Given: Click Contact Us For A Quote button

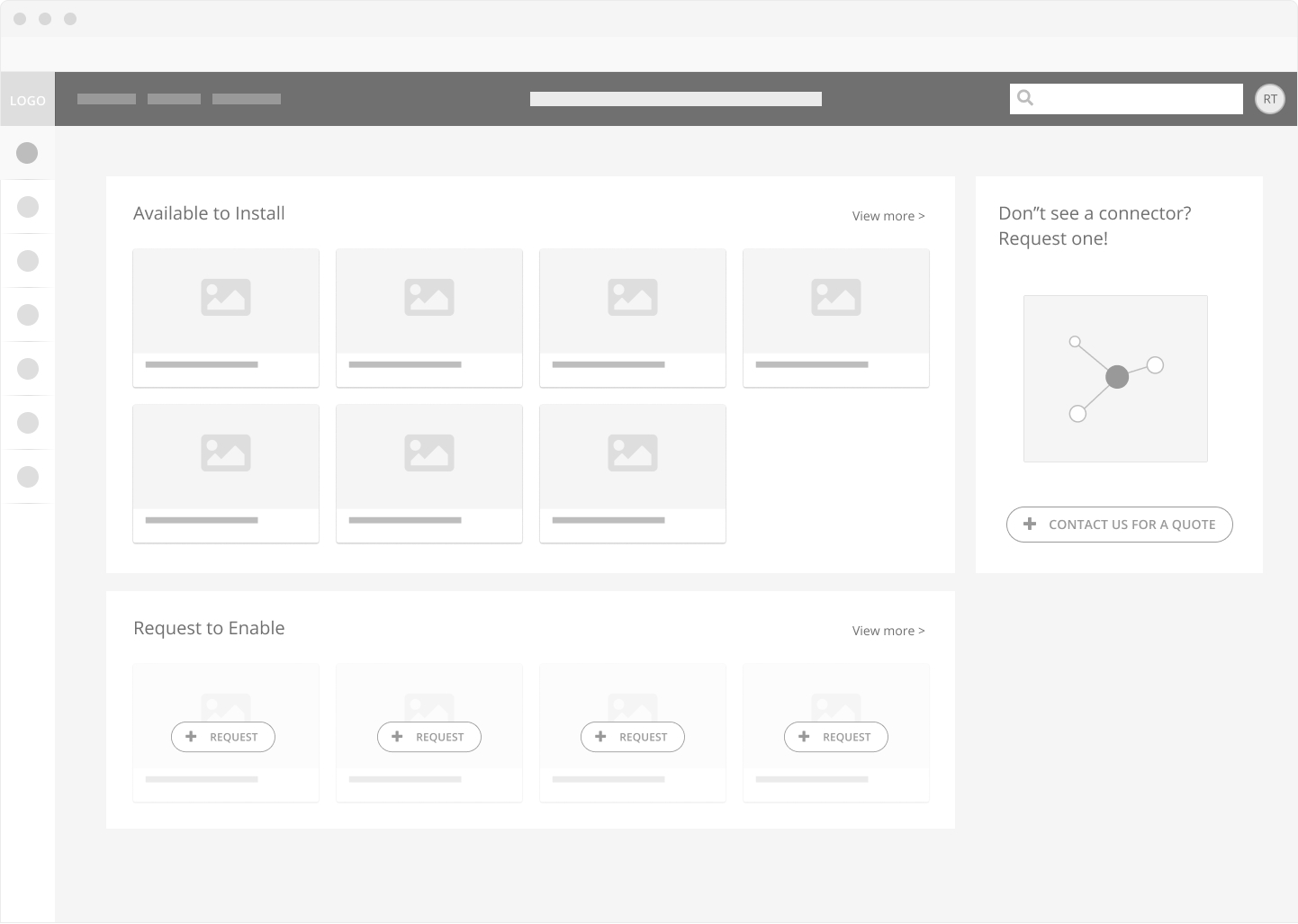Looking at the screenshot, I should pyautogui.click(x=1119, y=525).
